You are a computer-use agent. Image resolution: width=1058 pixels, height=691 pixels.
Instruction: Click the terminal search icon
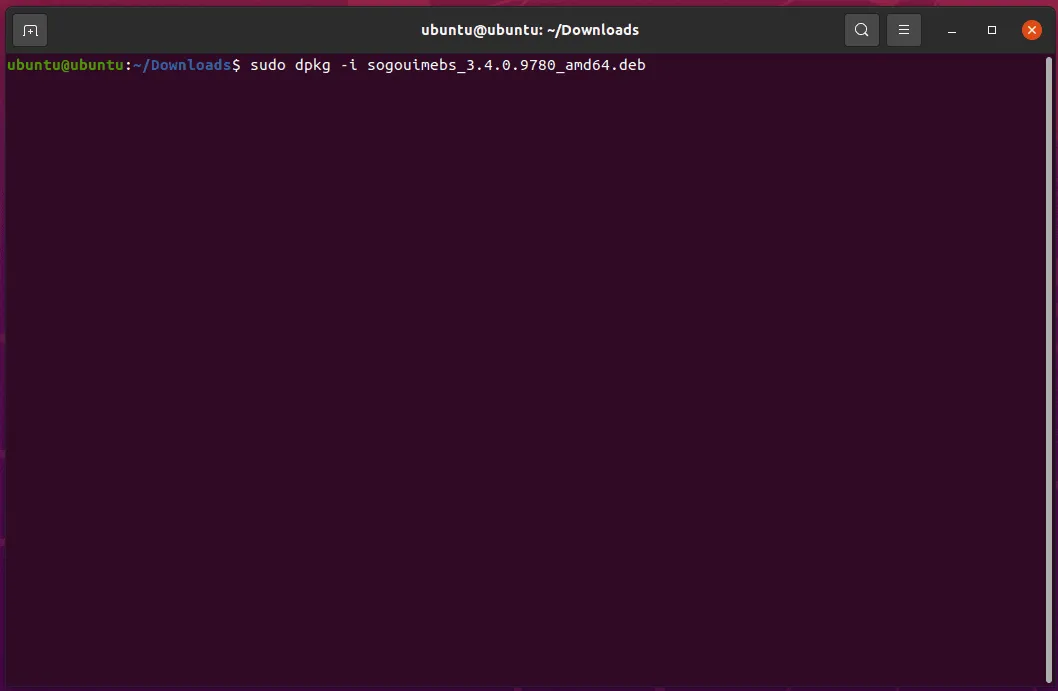pyautogui.click(x=862, y=30)
